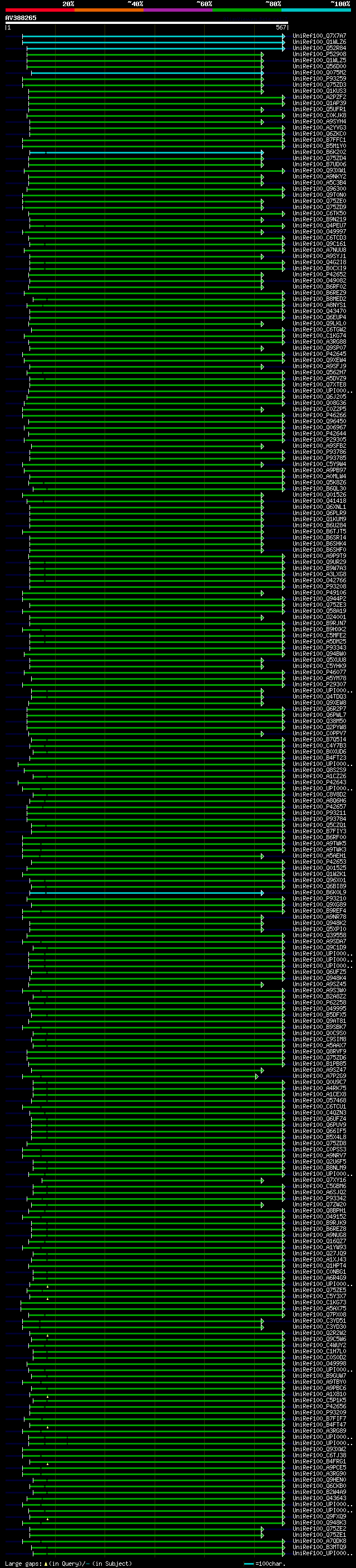
Task: Click the purple ~60% identity legend bar
Action: coord(179,11)
